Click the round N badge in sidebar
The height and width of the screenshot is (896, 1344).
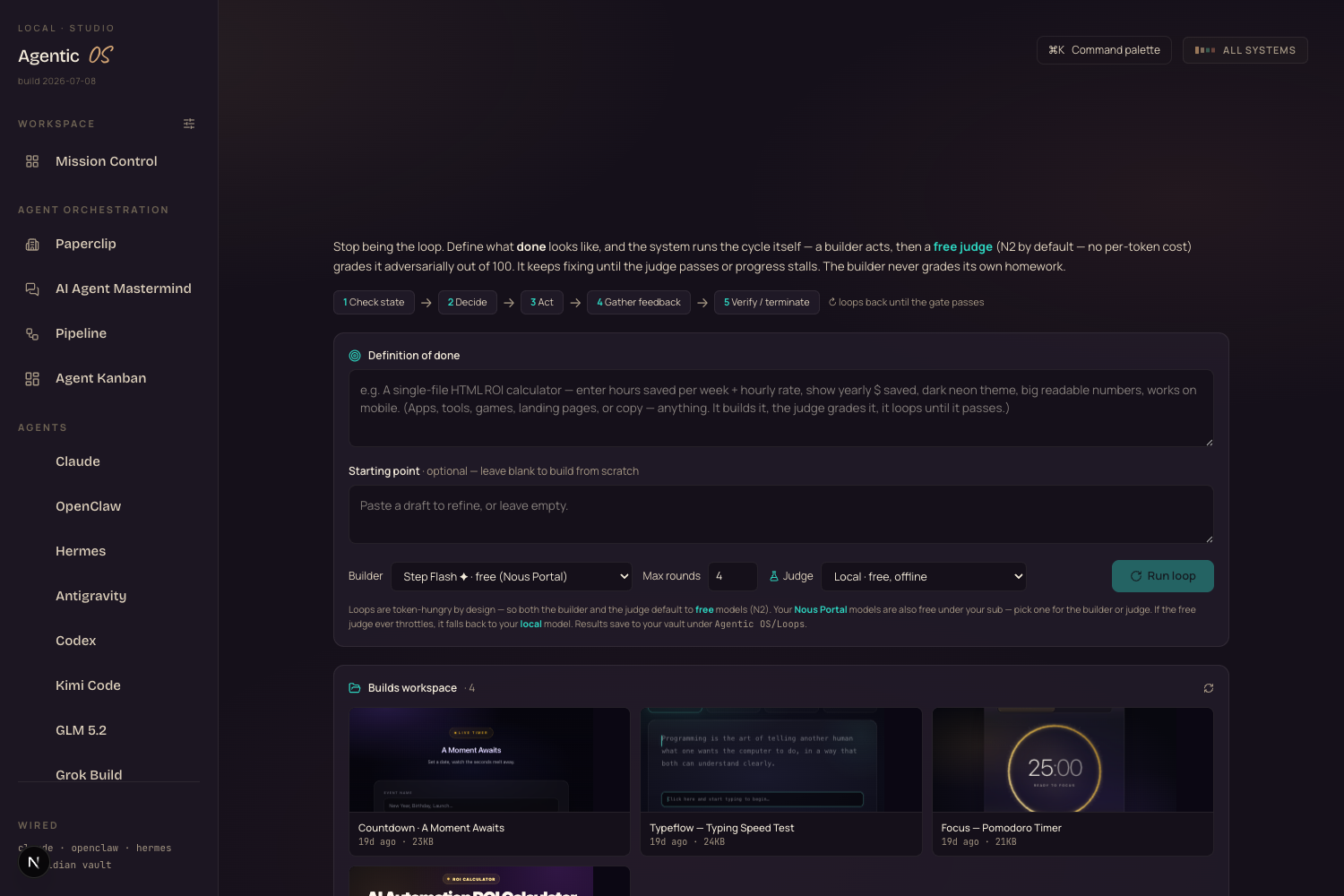pyautogui.click(x=33, y=862)
